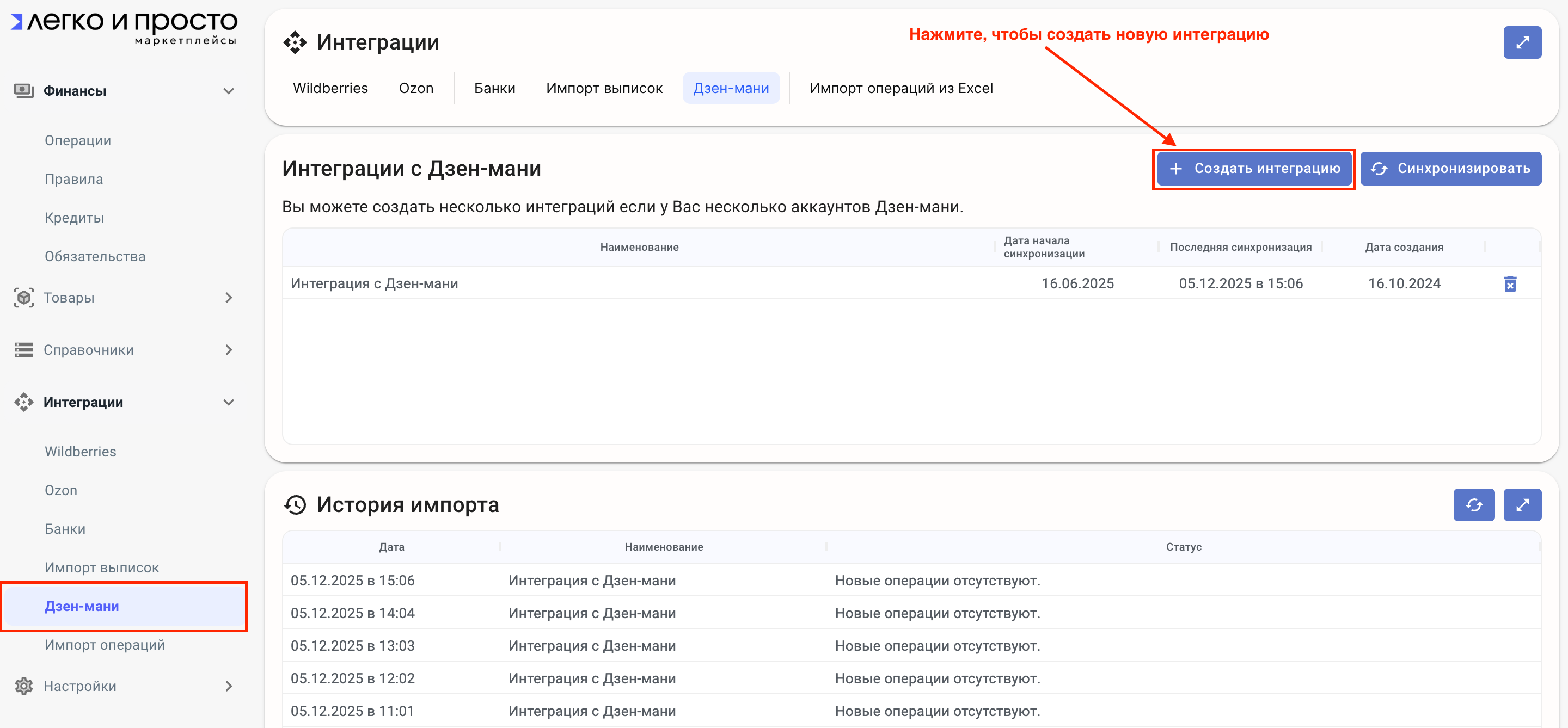The width and height of the screenshot is (1568, 728).
Task: Collapse the Интеграции sidebar section chevron
Action: pos(228,403)
